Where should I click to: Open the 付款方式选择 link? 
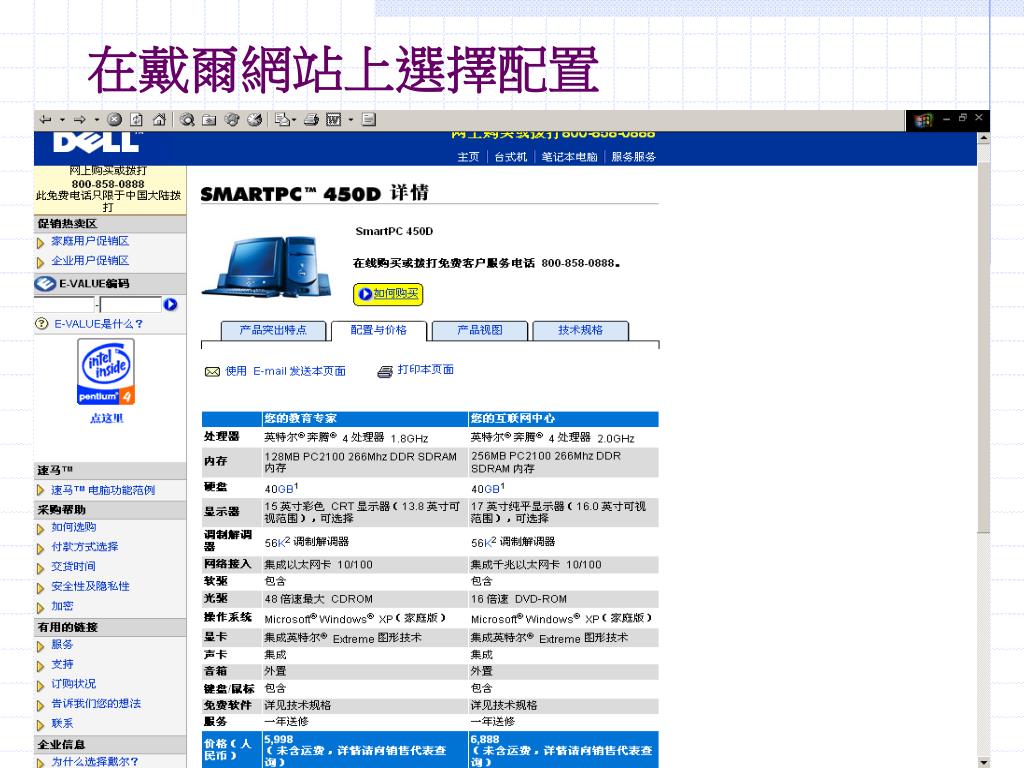[x=85, y=547]
